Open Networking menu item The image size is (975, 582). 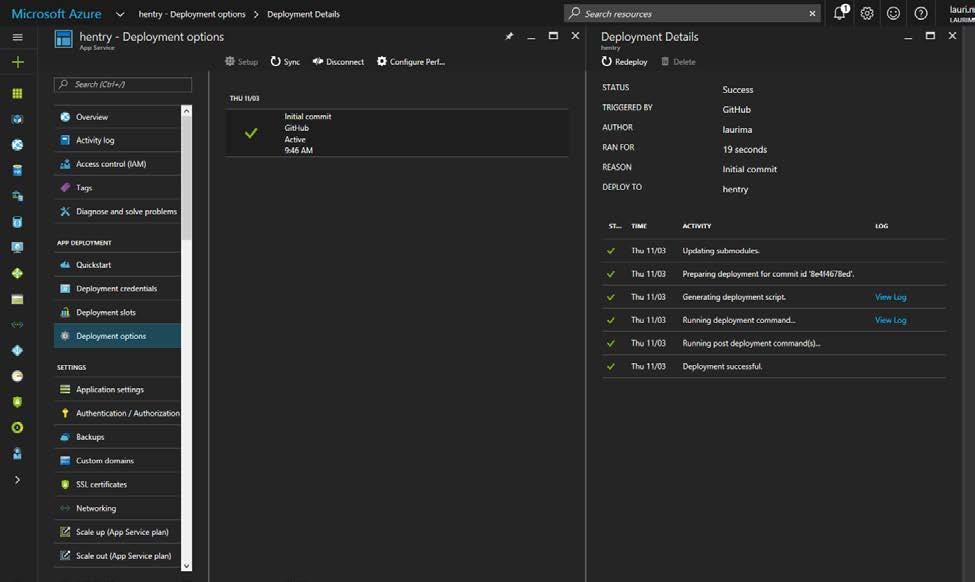point(118,508)
